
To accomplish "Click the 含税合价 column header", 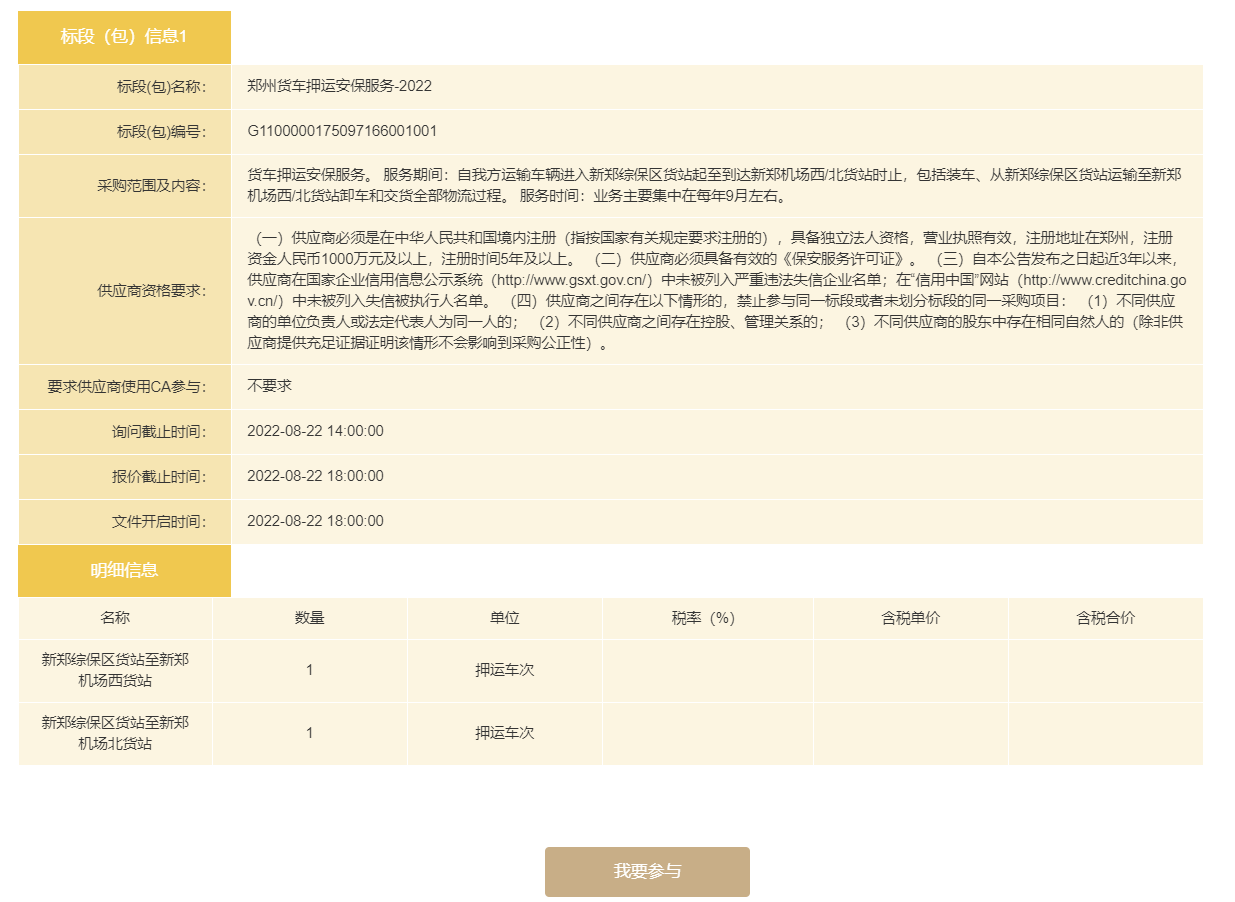I will [1105, 618].
